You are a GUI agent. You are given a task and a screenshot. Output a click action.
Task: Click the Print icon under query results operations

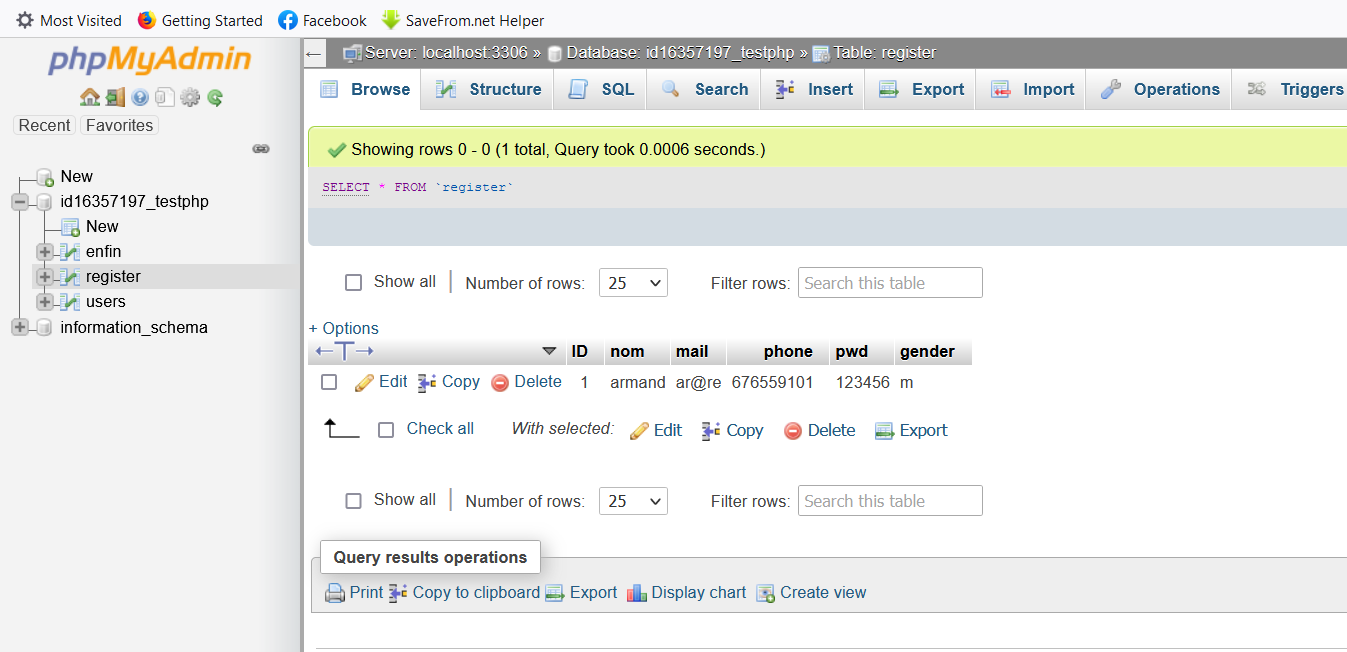click(x=335, y=592)
